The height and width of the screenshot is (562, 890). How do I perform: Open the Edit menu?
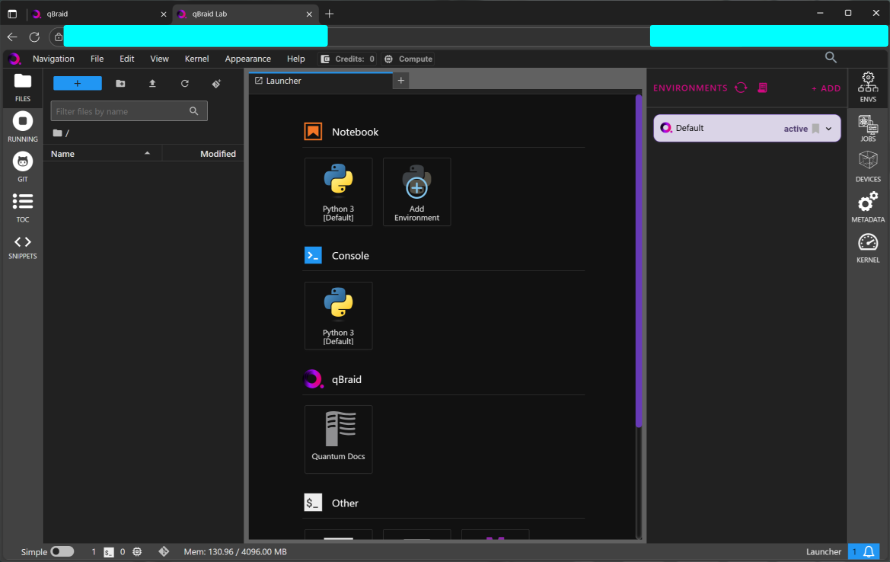(x=127, y=58)
